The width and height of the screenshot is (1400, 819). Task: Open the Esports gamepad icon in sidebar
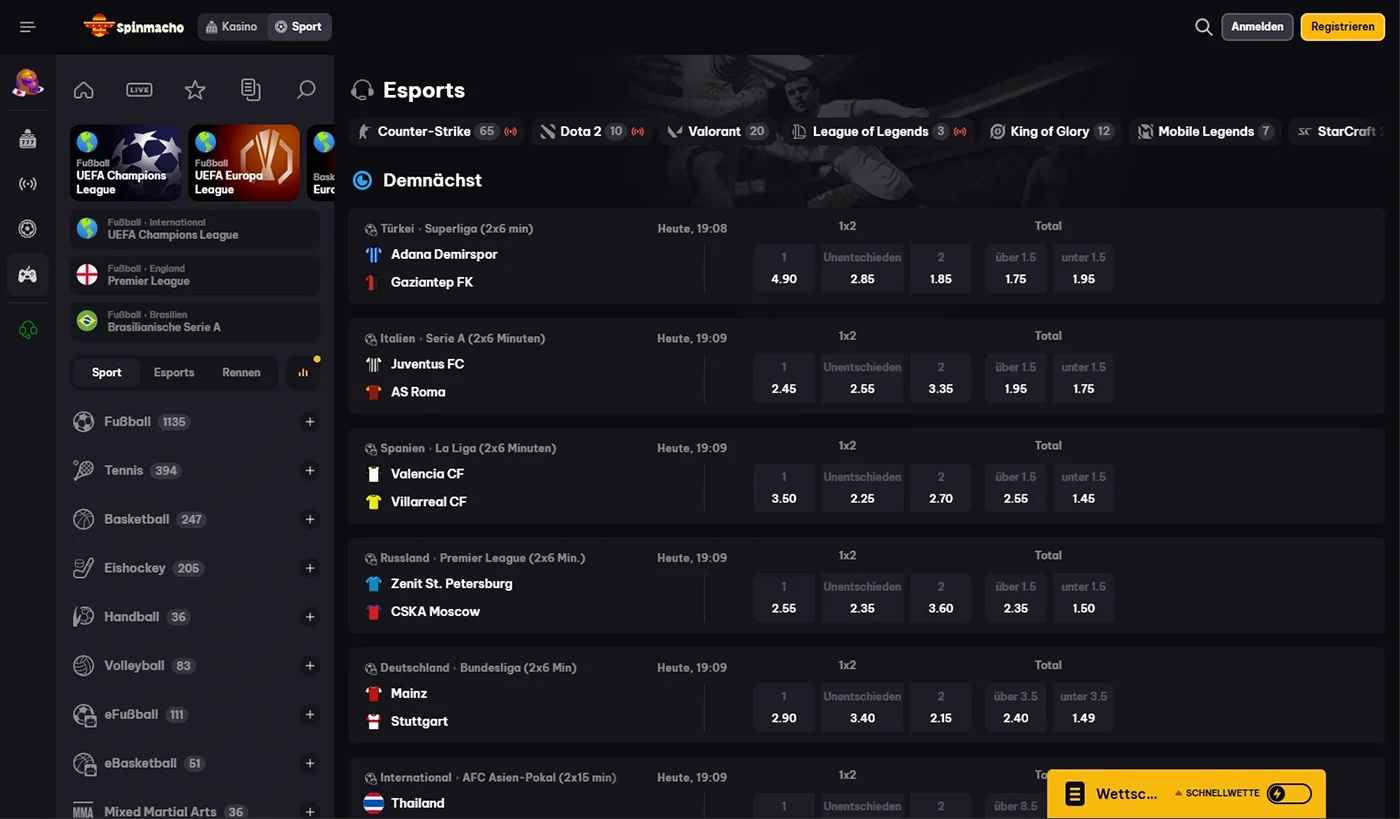(27, 274)
